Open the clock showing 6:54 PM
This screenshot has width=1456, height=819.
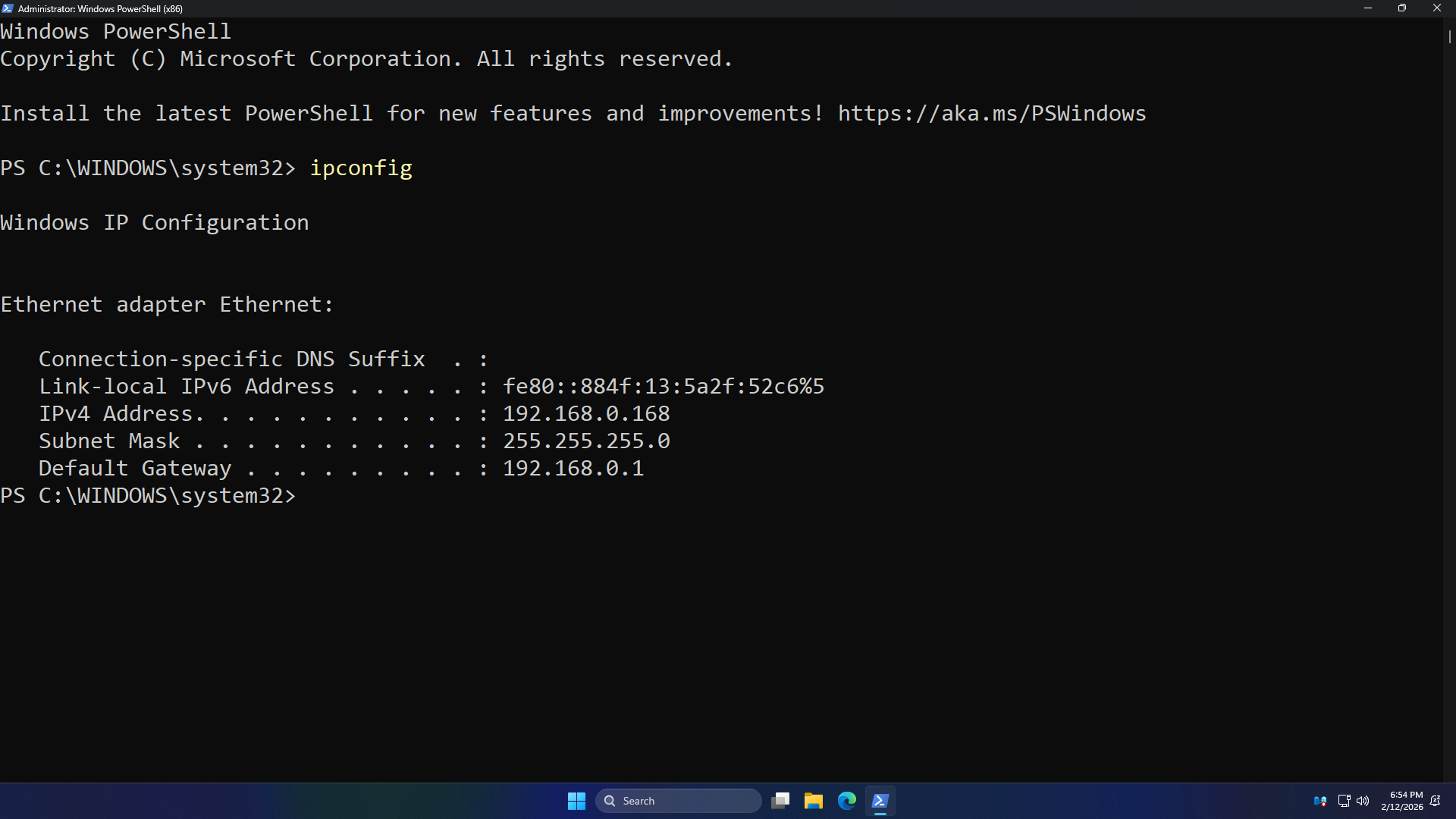coord(1402,801)
